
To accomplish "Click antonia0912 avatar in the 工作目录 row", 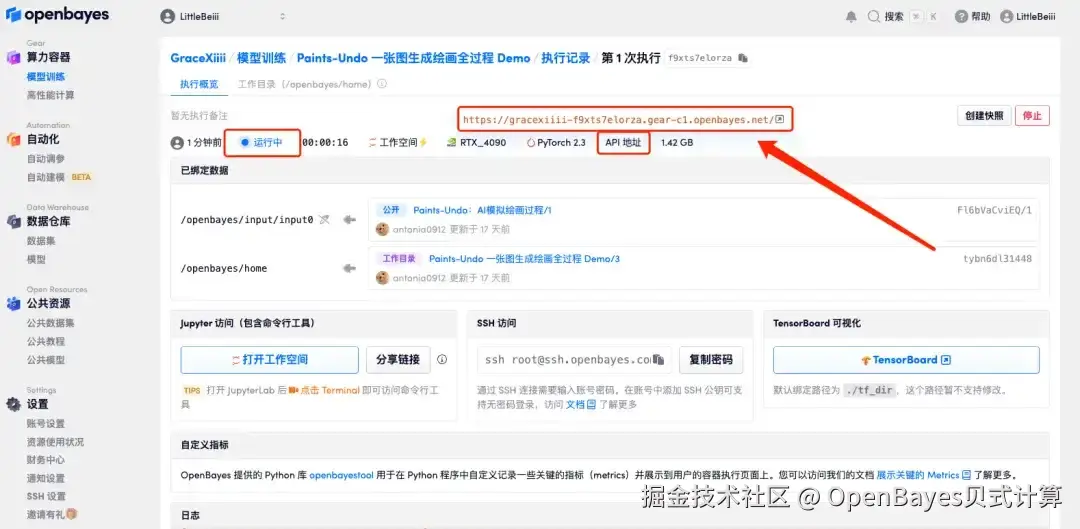I will coord(382,278).
